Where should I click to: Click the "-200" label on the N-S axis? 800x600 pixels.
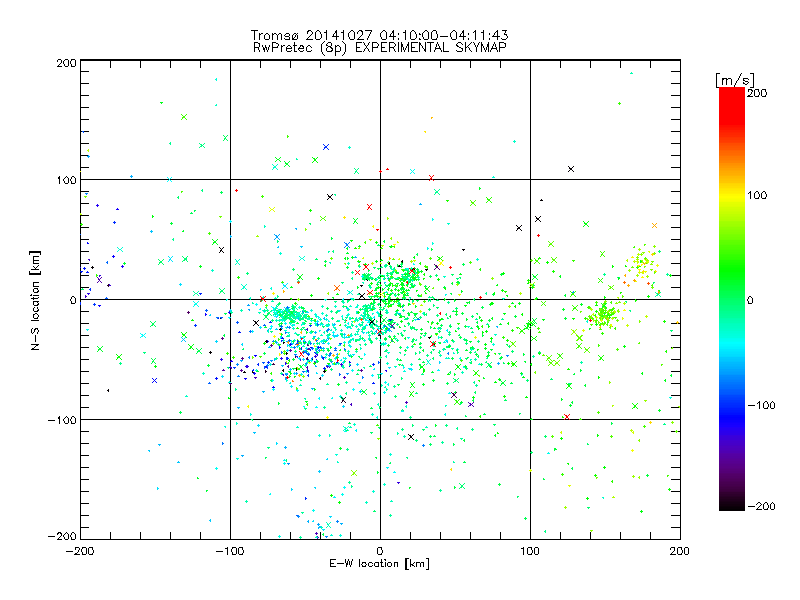click(x=62, y=536)
